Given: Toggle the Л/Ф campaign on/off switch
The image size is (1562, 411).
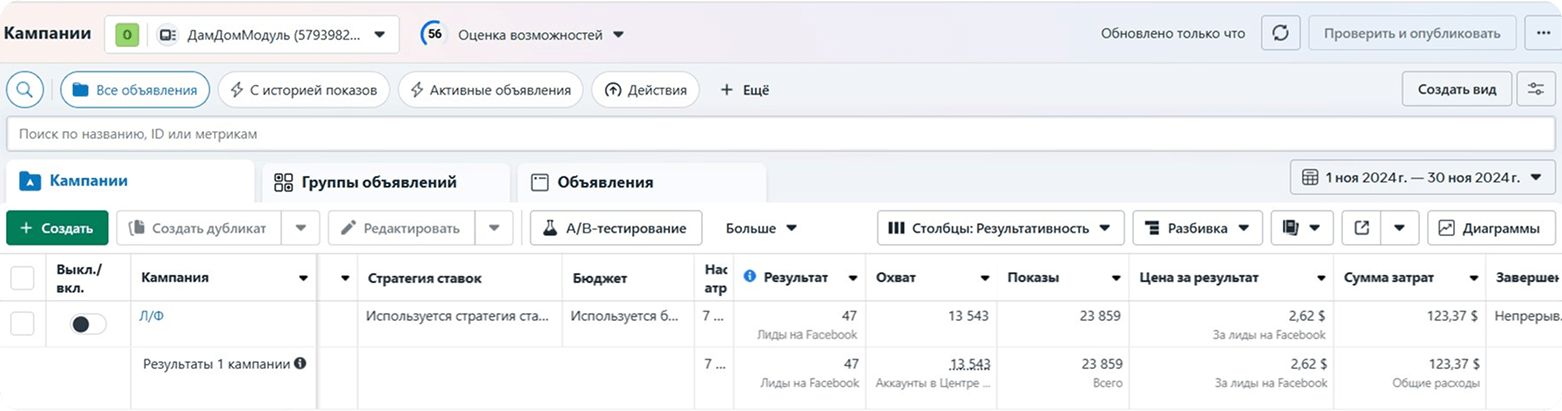Looking at the screenshot, I should pos(89,324).
